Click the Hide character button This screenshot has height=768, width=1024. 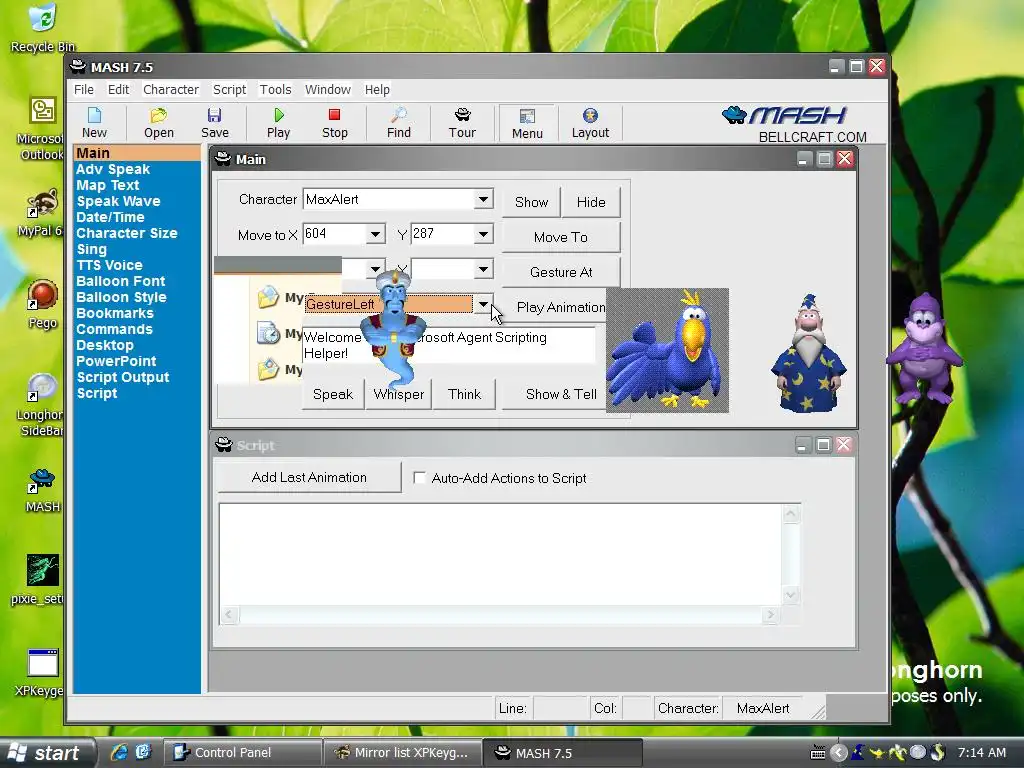click(x=591, y=202)
